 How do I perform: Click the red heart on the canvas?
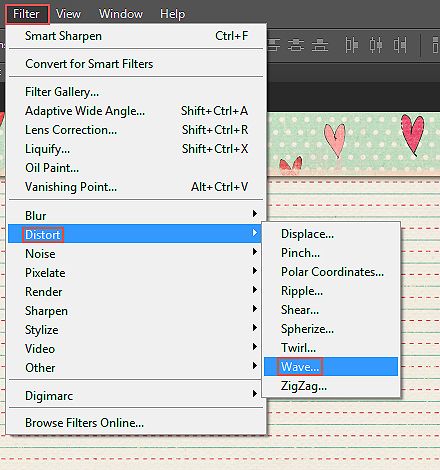coord(413,133)
